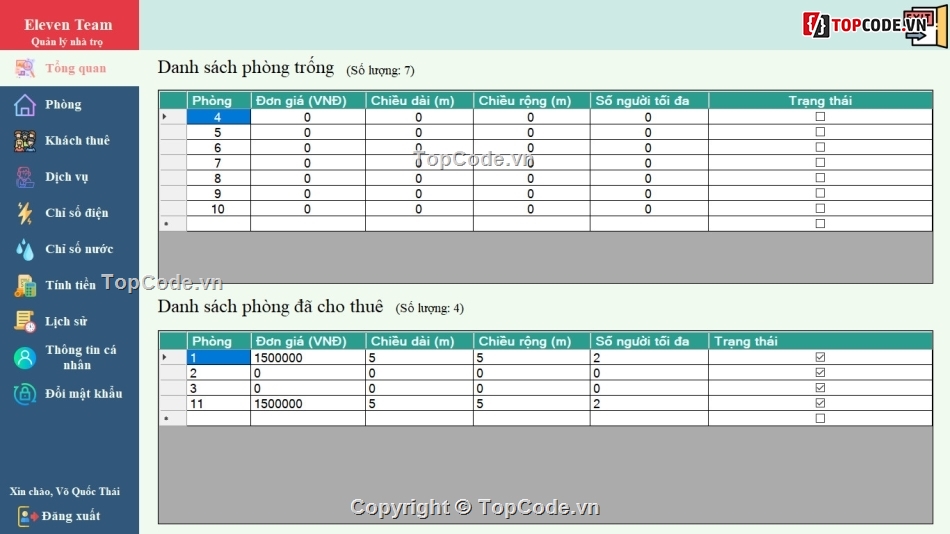Click the exit door icon at top right

point(926,25)
